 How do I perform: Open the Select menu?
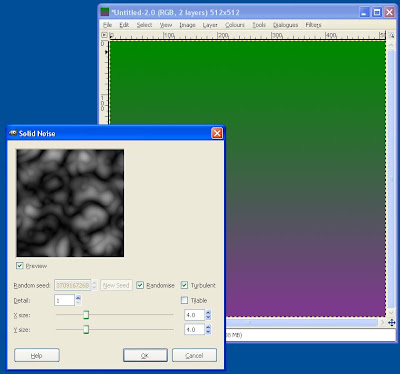pos(144,25)
